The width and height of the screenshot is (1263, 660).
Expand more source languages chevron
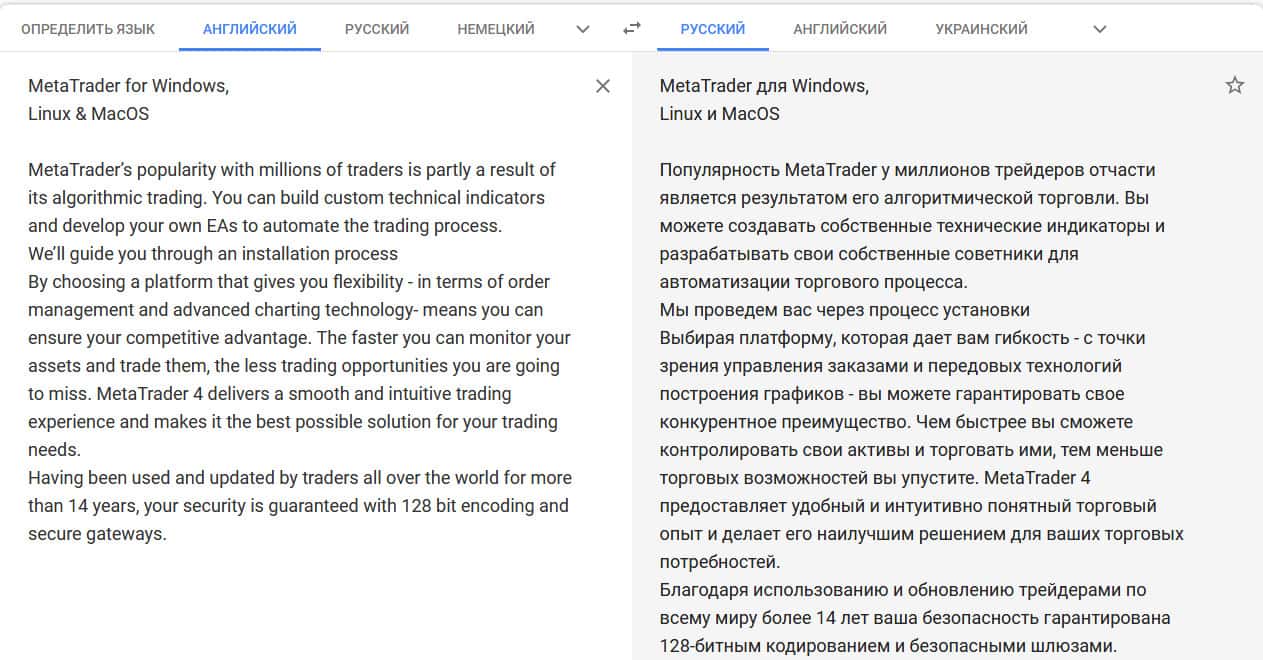(583, 29)
